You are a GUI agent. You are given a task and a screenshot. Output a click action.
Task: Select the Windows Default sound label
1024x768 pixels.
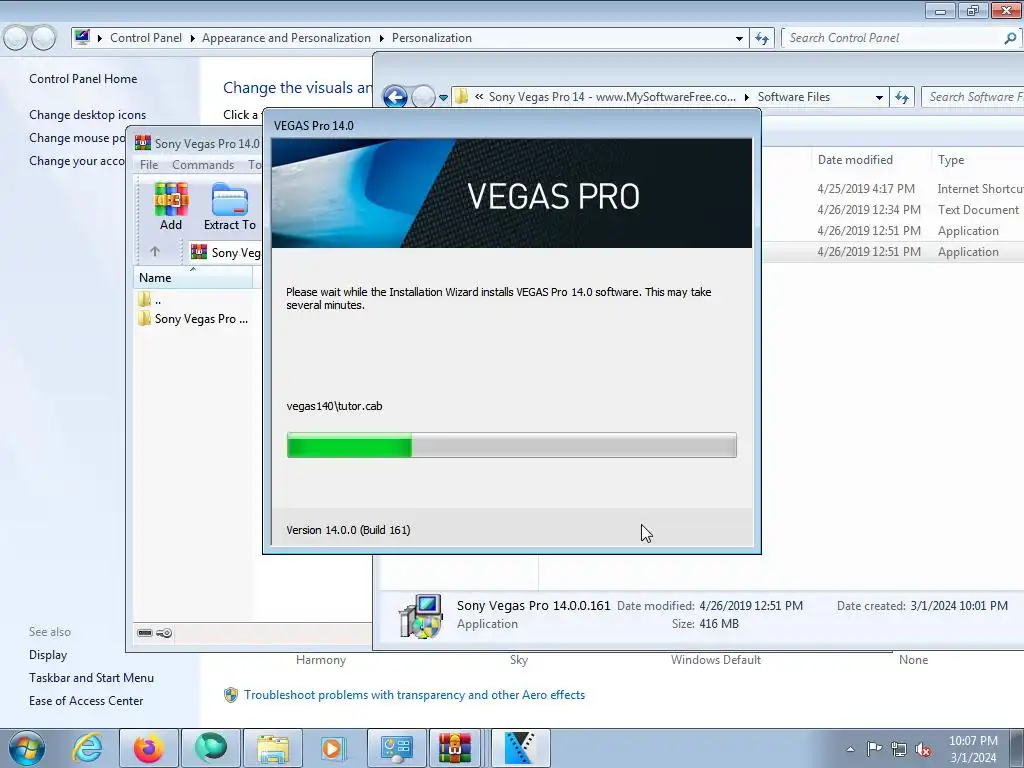pos(716,660)
